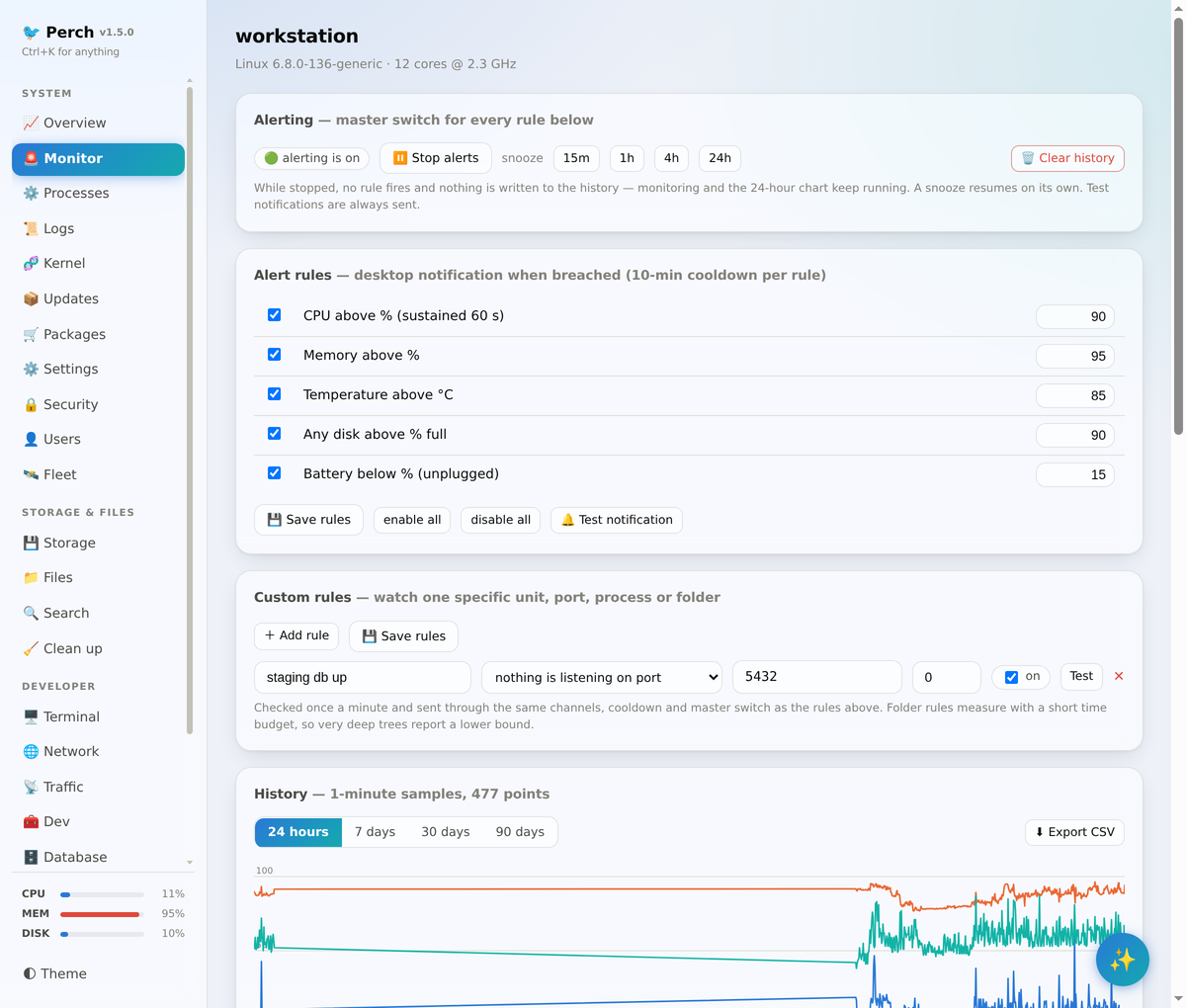Click the Files folder icon
Viewport: 1186px width, 1008px height.
pos(31,577)
